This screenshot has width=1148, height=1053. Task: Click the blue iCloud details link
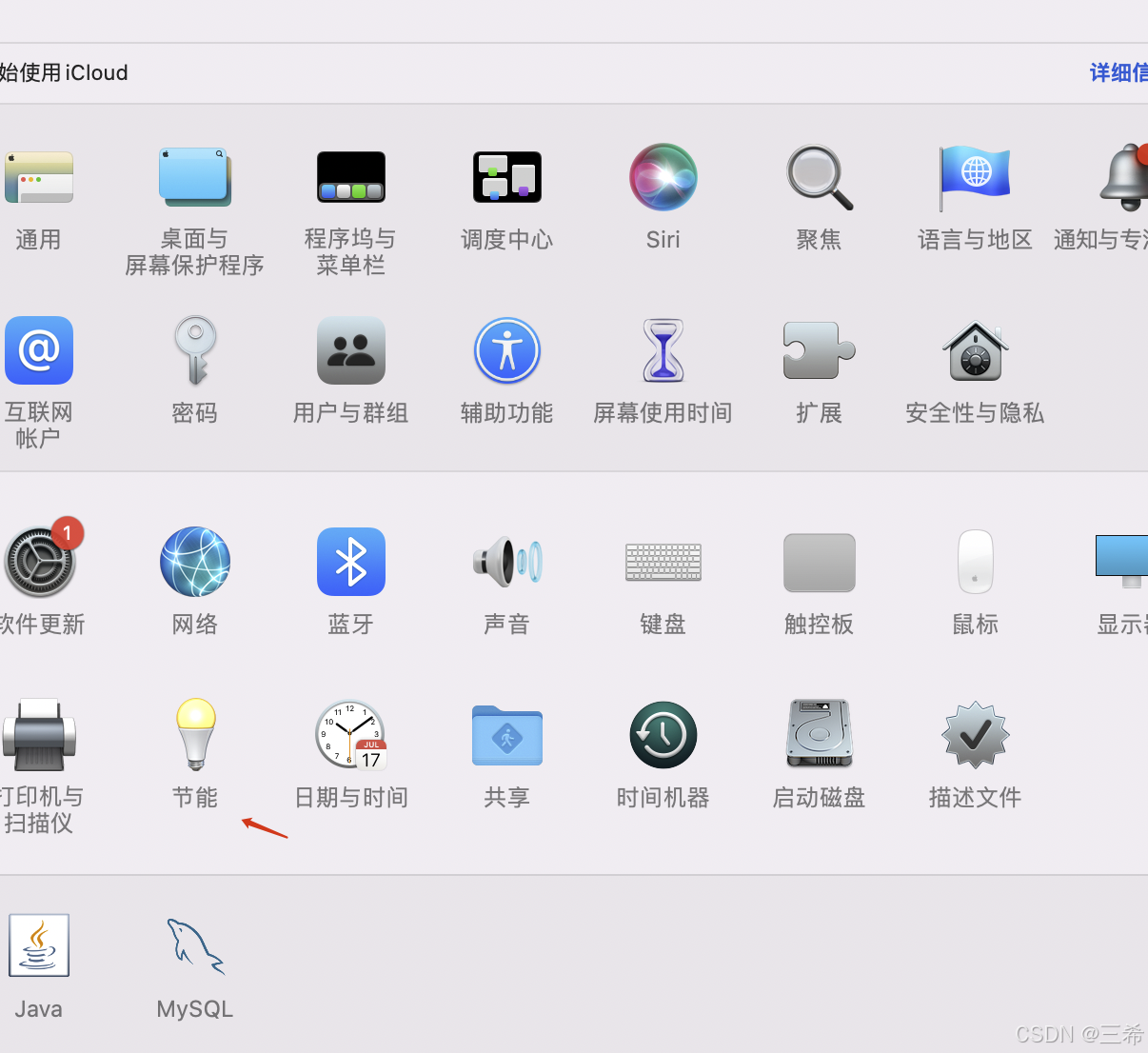coord(1118,72)
